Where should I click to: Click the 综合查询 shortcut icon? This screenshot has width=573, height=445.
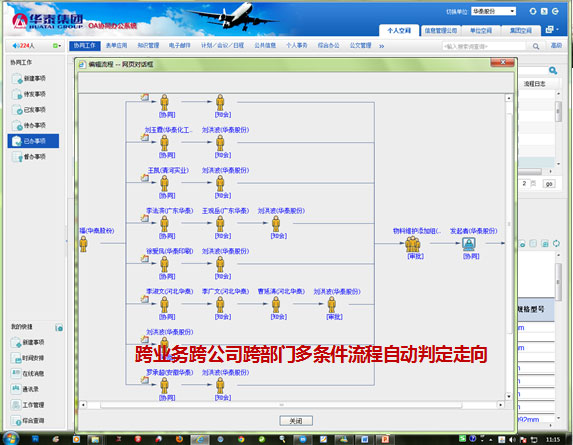[16, 421]
